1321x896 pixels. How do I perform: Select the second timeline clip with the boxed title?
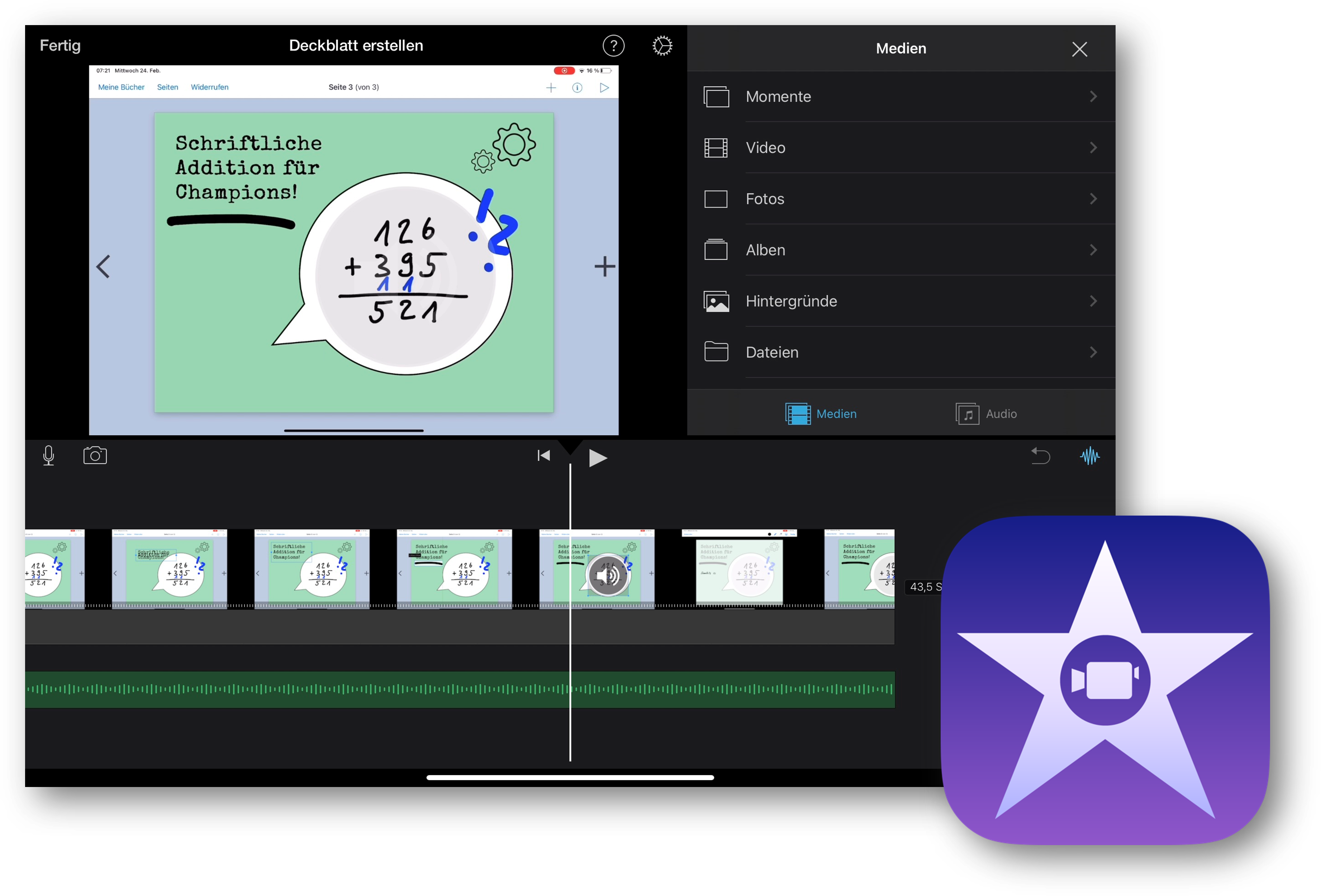click(170, 569)
